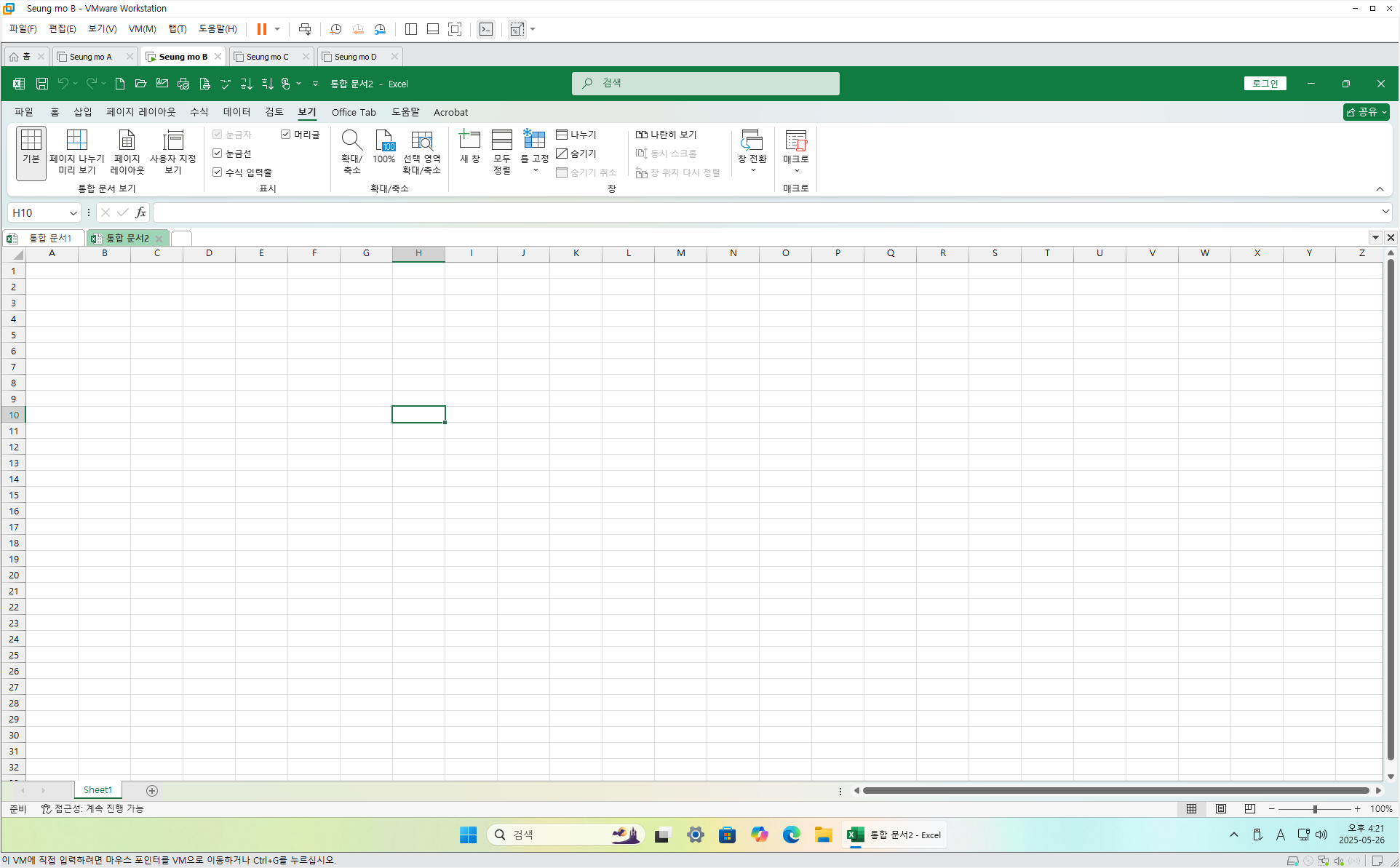Expand the Macros (매크로) dropdown
Viewport: 1400px width, 868px height.
click(796, 171)
